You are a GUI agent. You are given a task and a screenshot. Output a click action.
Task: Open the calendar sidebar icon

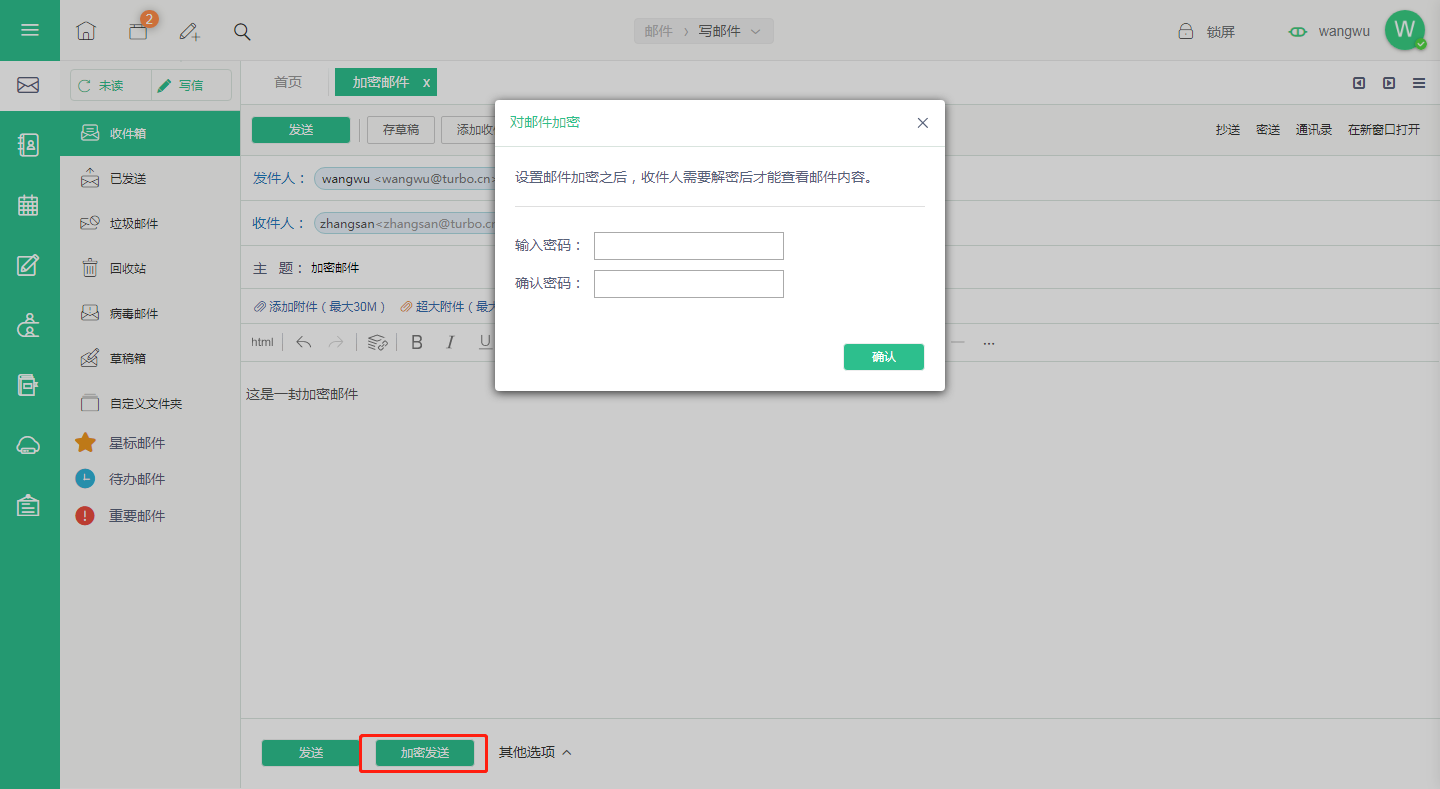coord(28,205)
